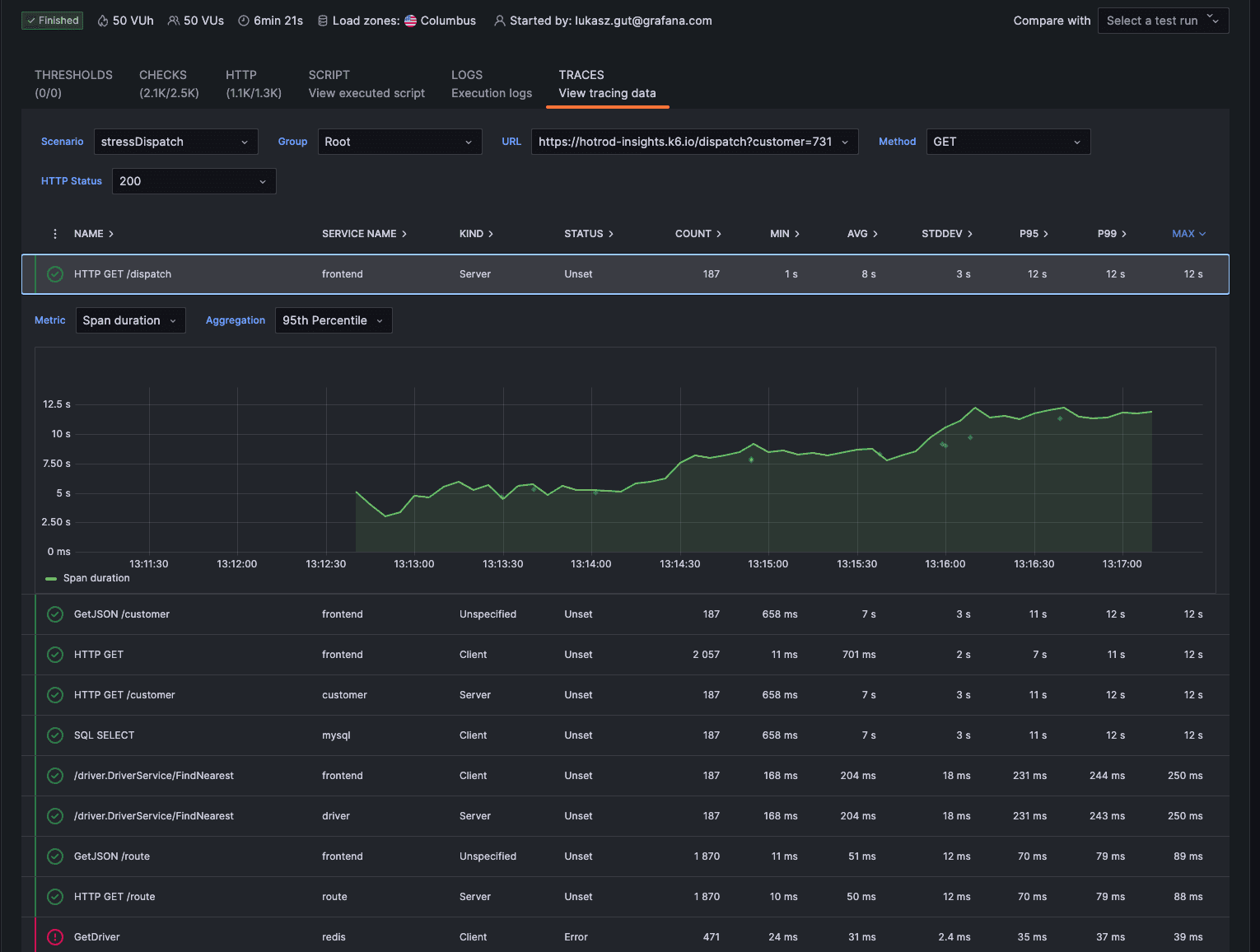Viewport: 1260px width, 952px height.
Task: Open the stressDispatch Scenario dropdown
Action: tap(175, 142)
